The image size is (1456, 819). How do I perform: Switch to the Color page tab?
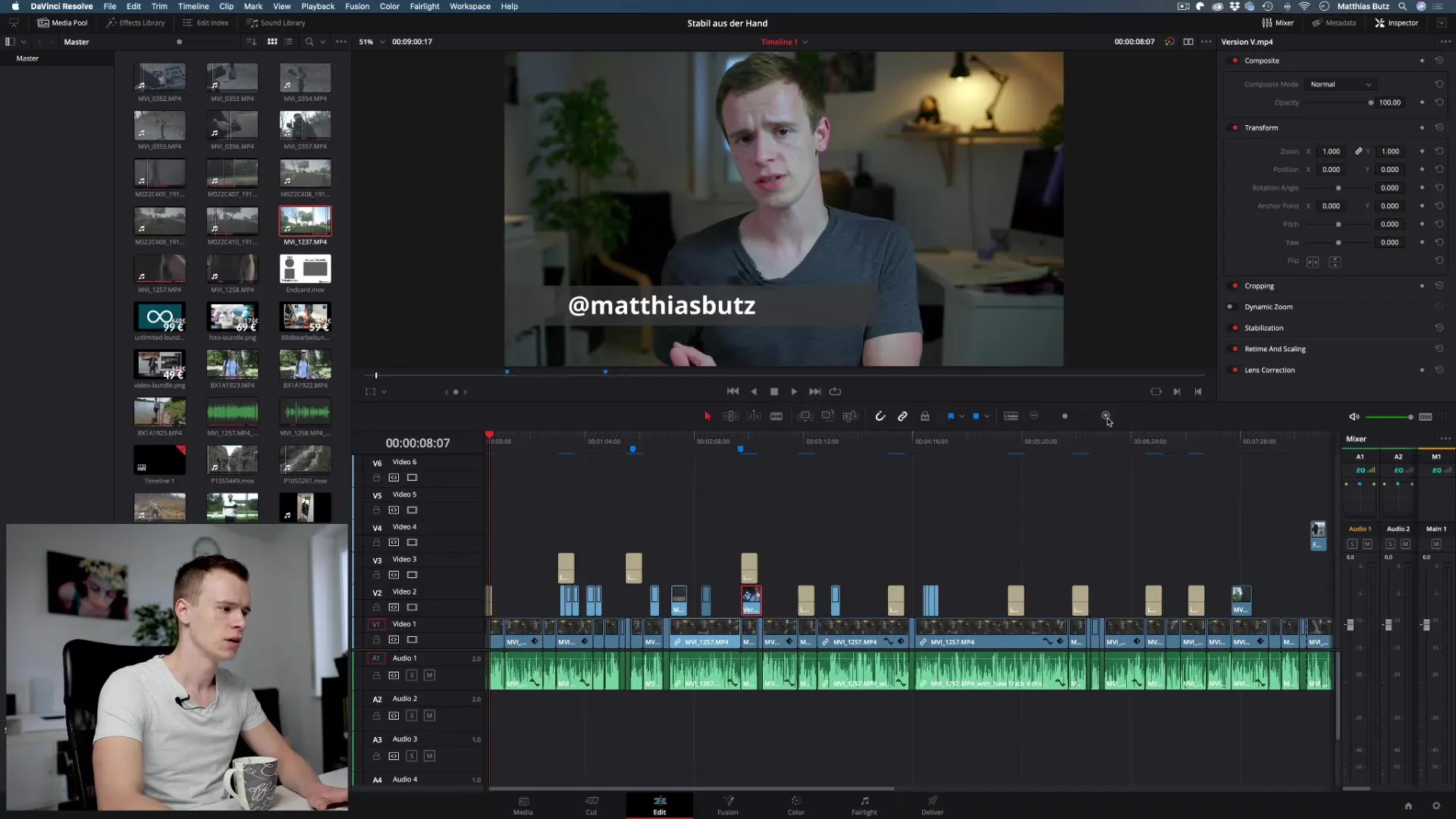(x=796, y=805)
